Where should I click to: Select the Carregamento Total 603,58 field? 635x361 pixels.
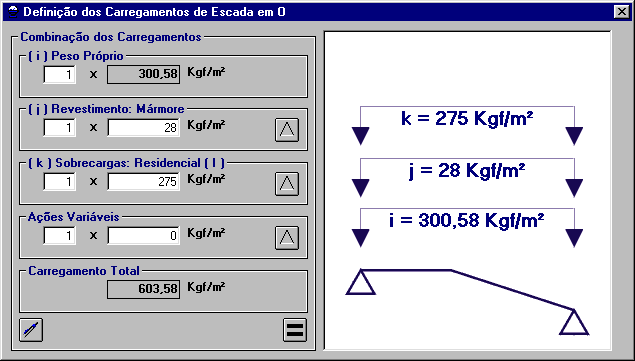click(x=143, y=289)
